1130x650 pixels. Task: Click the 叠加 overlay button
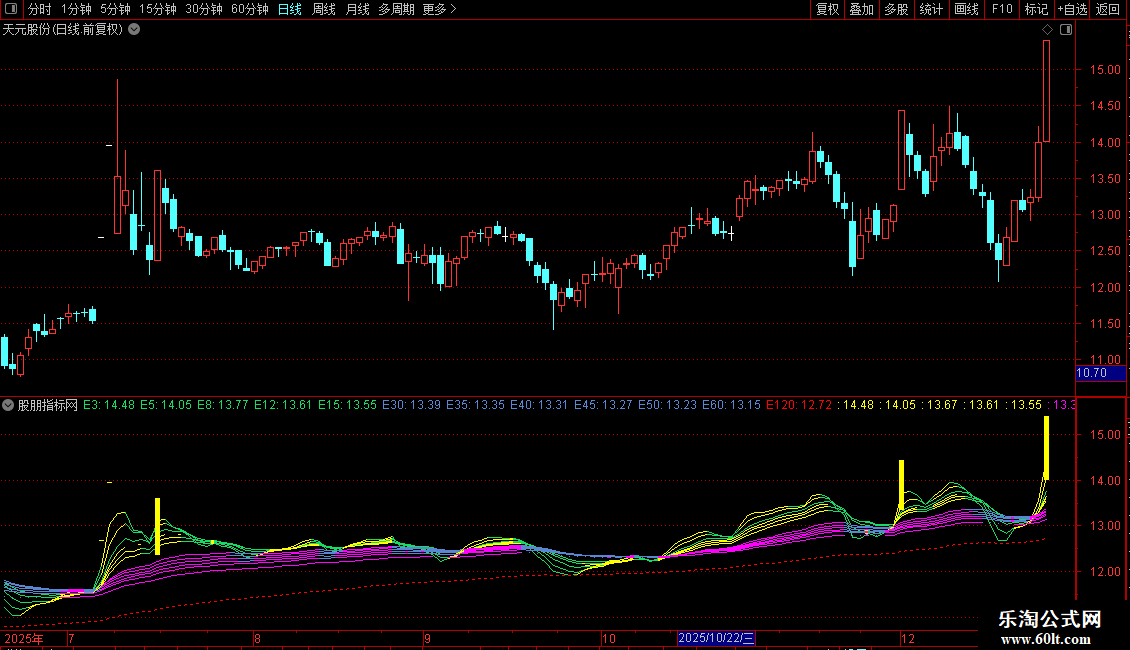862,9
